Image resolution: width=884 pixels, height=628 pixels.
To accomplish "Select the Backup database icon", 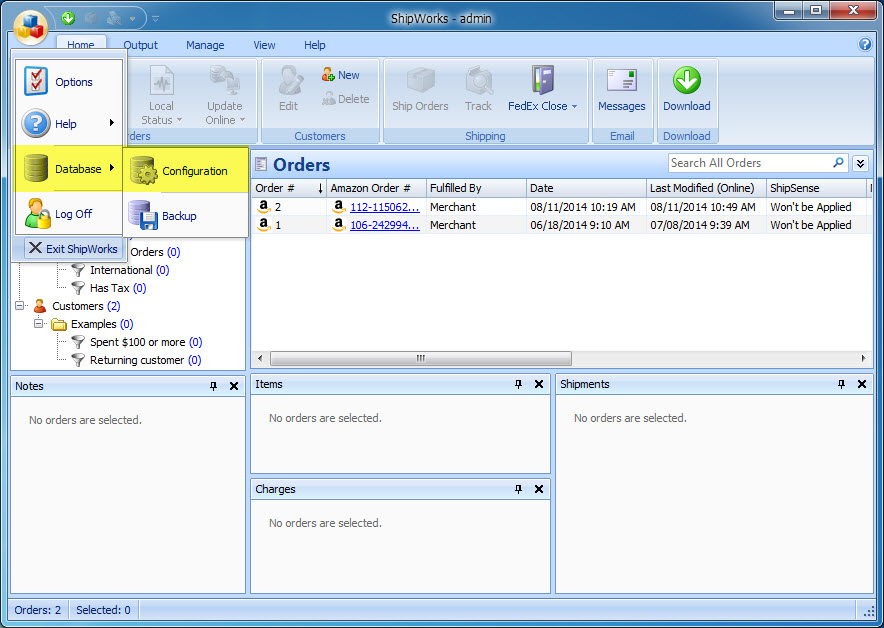I will coord(145,216).
